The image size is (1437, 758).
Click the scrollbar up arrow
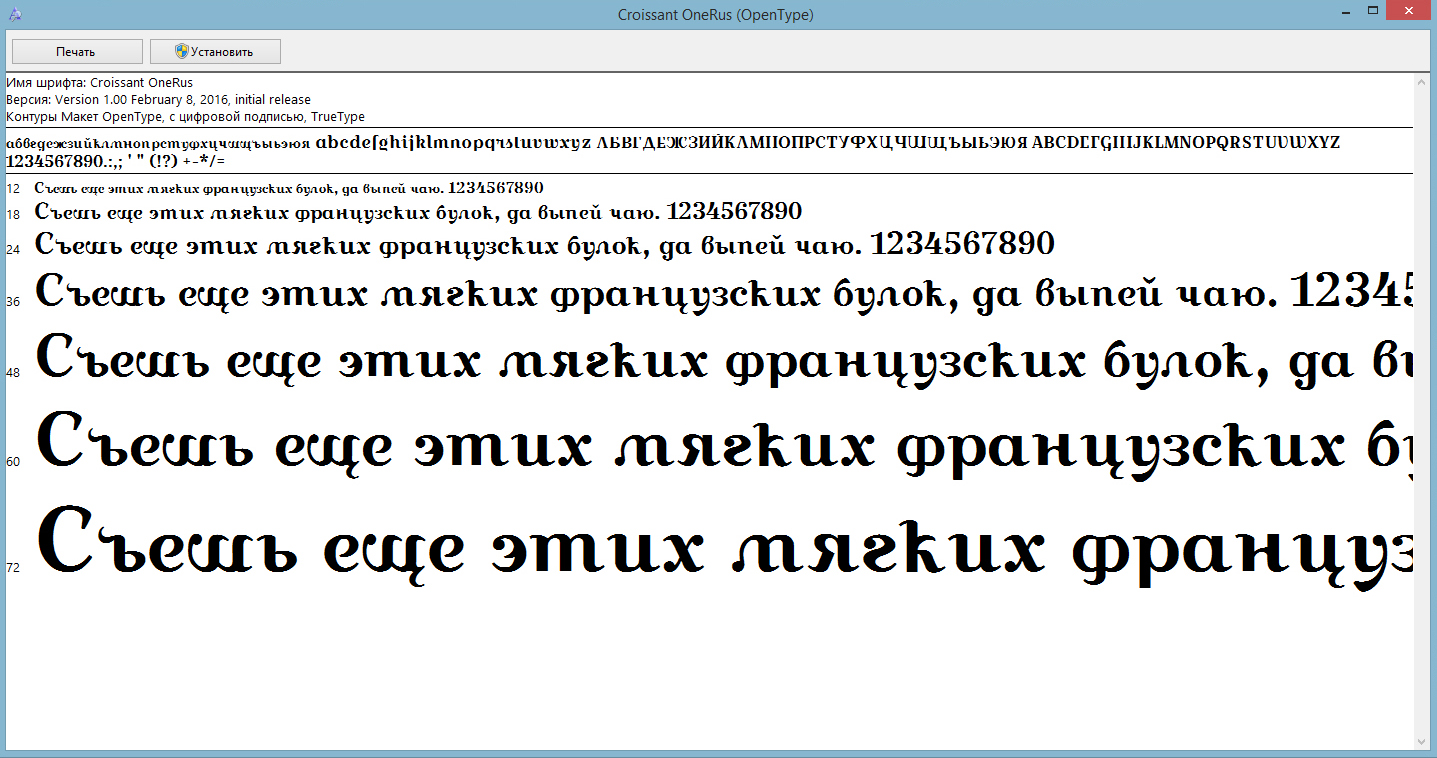1422,82
